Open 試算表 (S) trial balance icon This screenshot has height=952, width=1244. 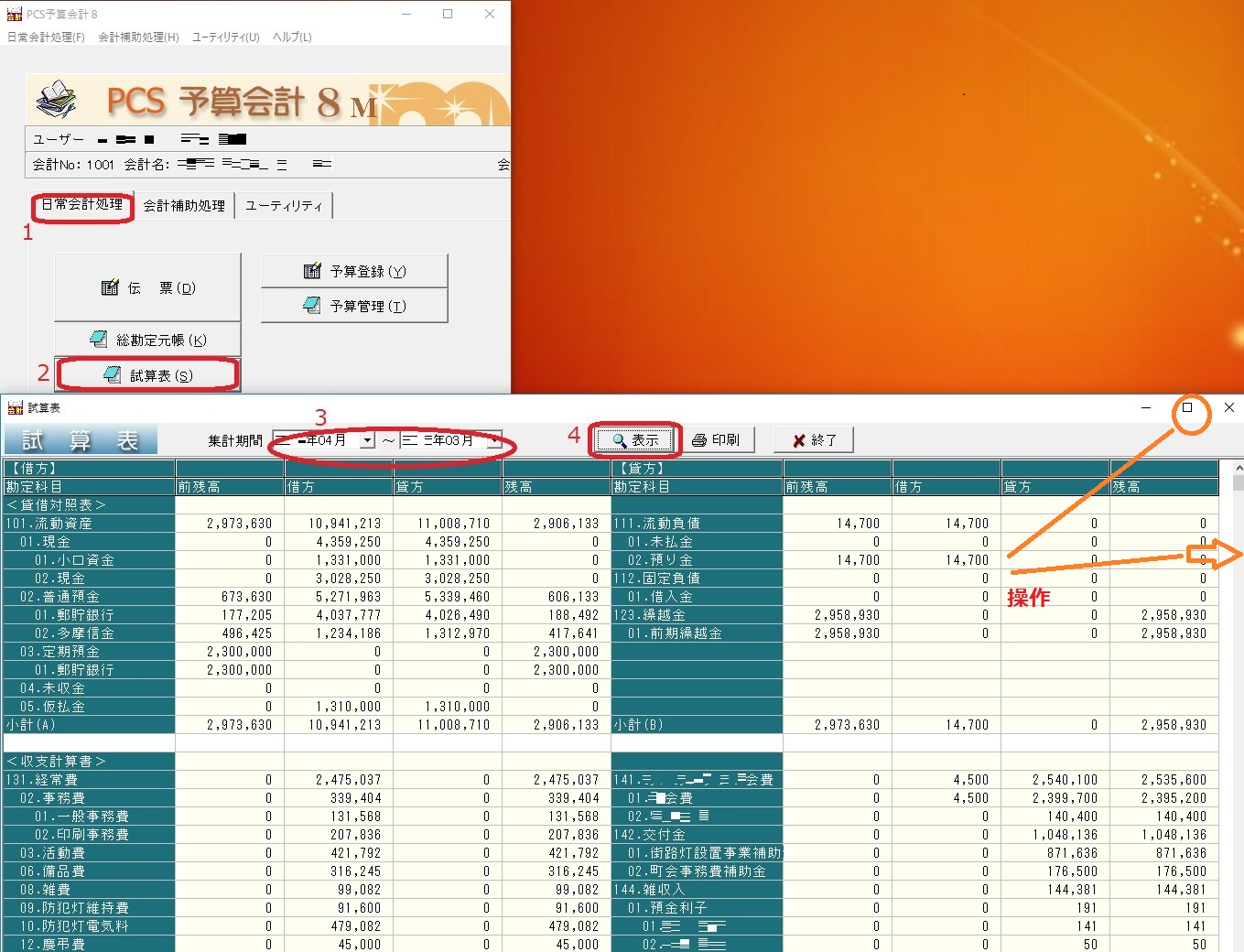[113, 375]
